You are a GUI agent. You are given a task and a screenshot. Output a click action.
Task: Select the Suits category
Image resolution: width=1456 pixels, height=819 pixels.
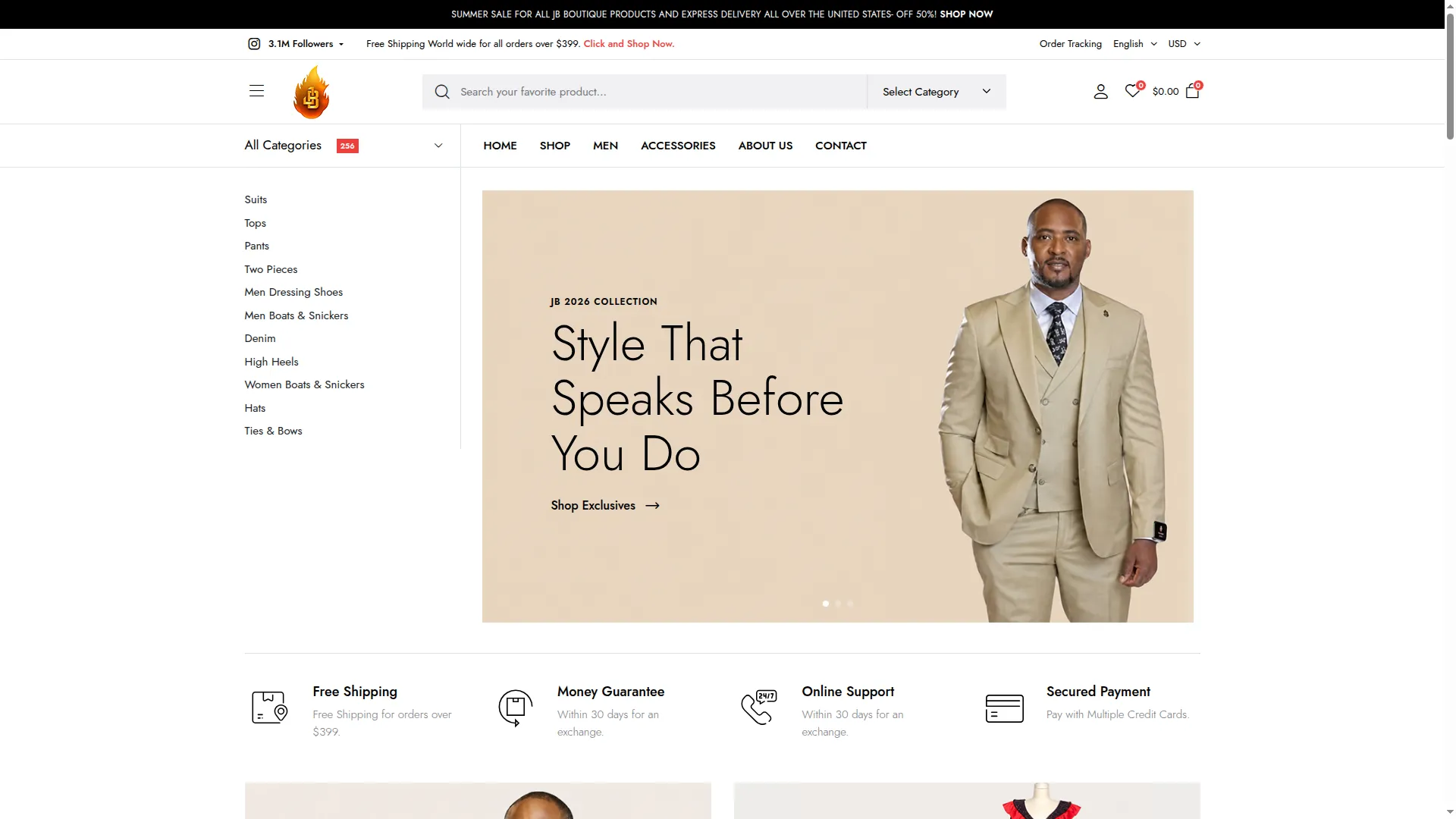[x=256, y=199]
